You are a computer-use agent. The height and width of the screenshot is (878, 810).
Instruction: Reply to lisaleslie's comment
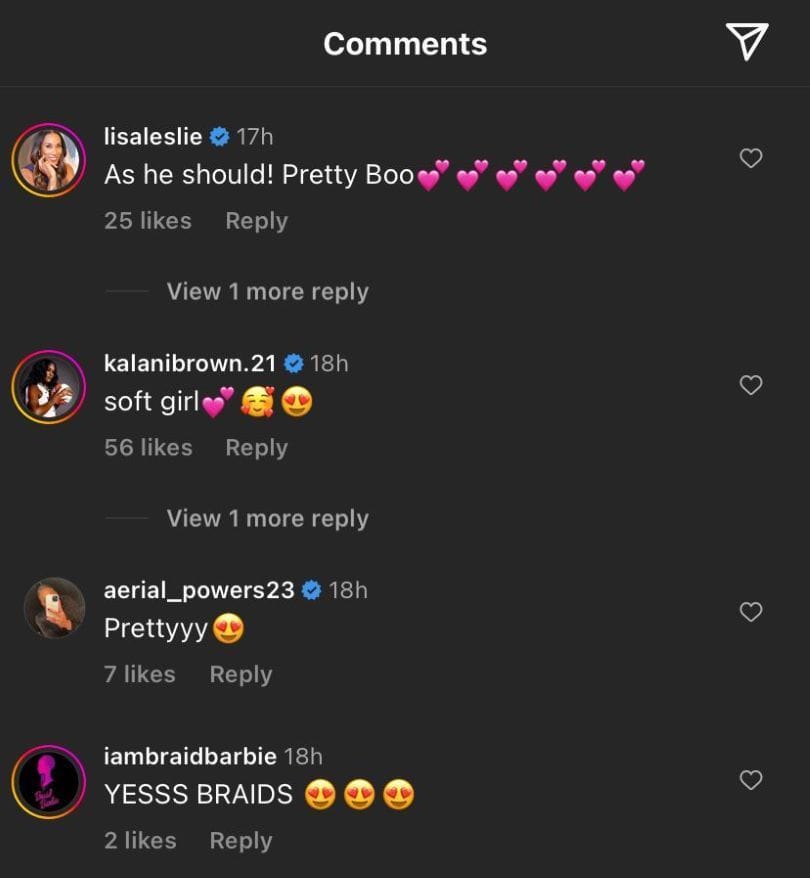(256, 221)
